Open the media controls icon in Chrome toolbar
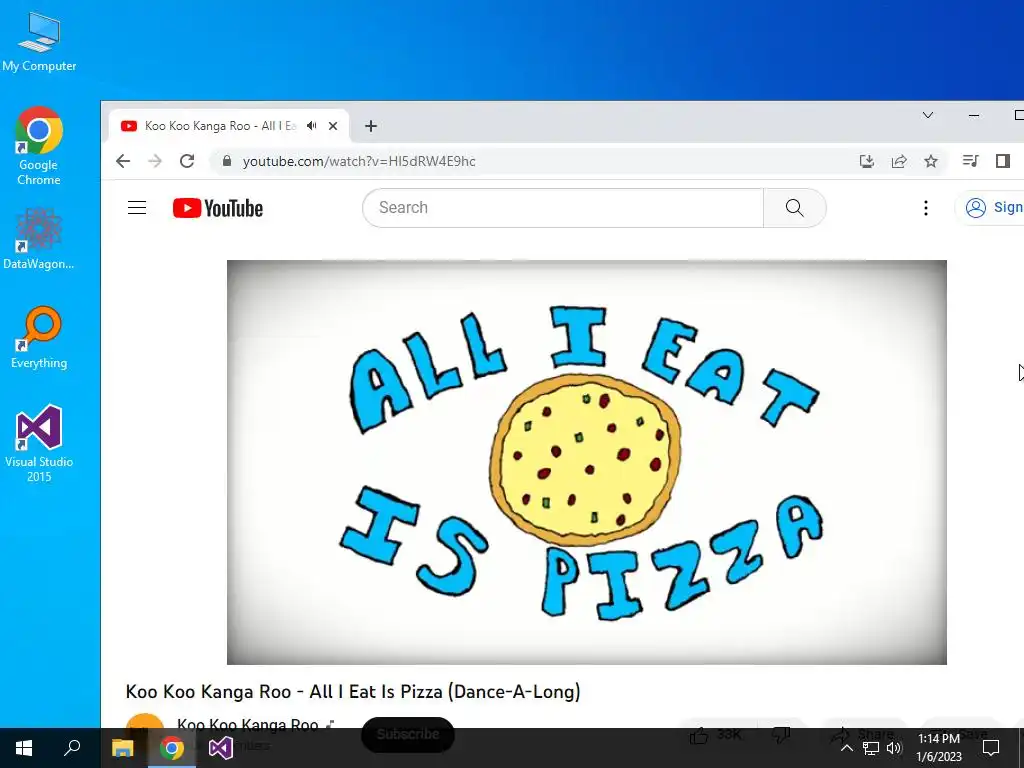This screenshot has width=1024, height=768. click(970, 161)
